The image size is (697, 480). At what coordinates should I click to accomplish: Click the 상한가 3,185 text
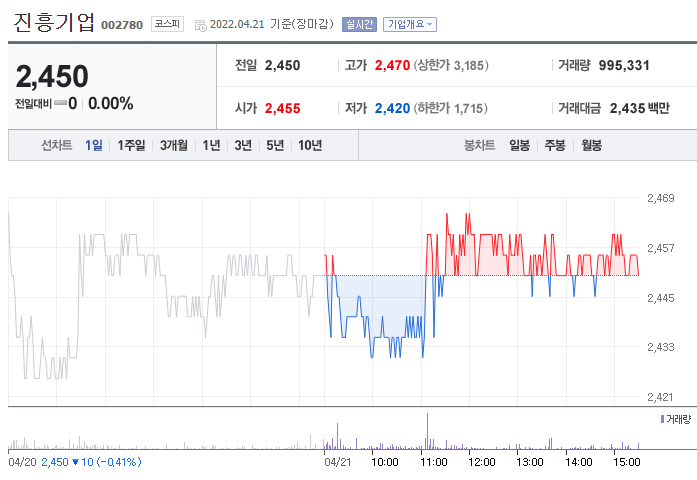click(x=451, y=65)
